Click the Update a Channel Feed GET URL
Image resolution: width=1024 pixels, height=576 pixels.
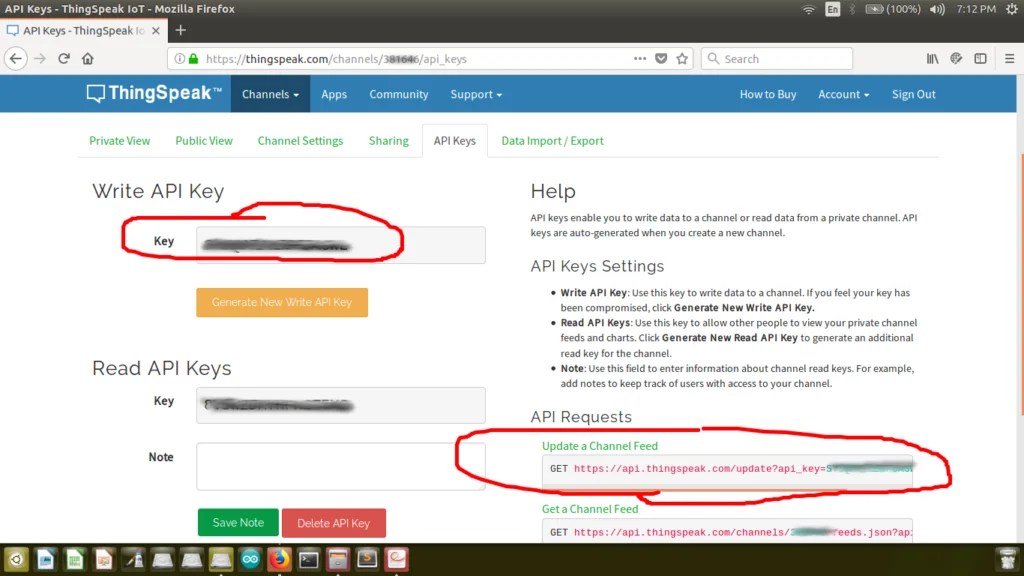tap(727, 469)
